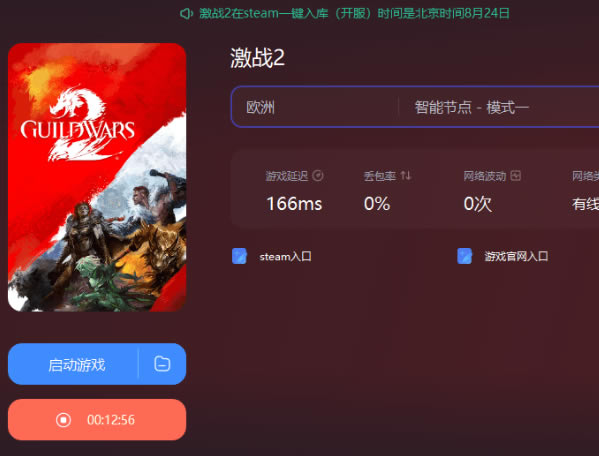Viewport: 599px width, 456px height.
Task: Open the game folder icon beside 启动游戏
Action: pyautogui.click(x=162, y=364)
